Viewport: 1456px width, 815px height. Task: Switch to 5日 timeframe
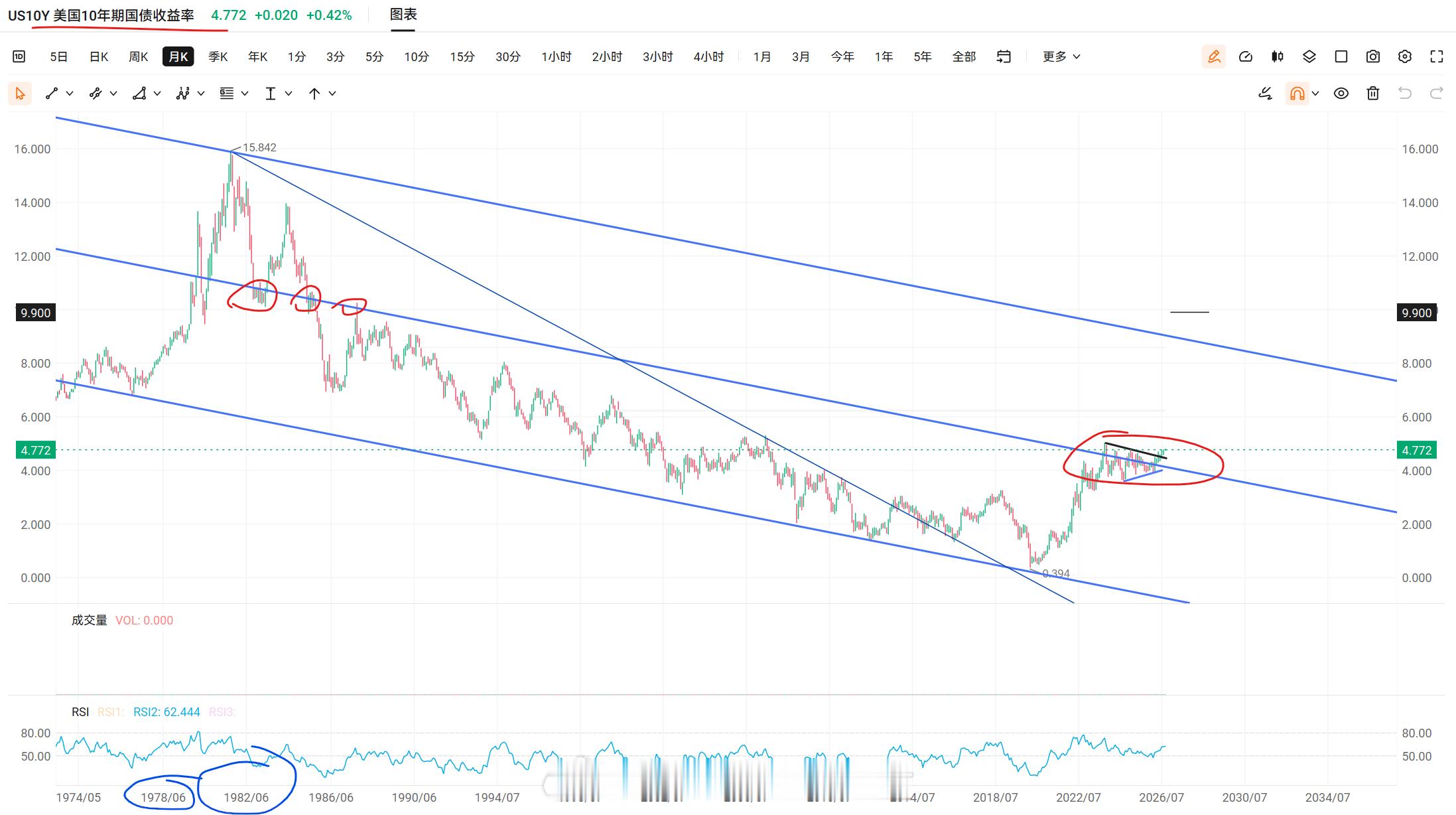pos(59,56)
